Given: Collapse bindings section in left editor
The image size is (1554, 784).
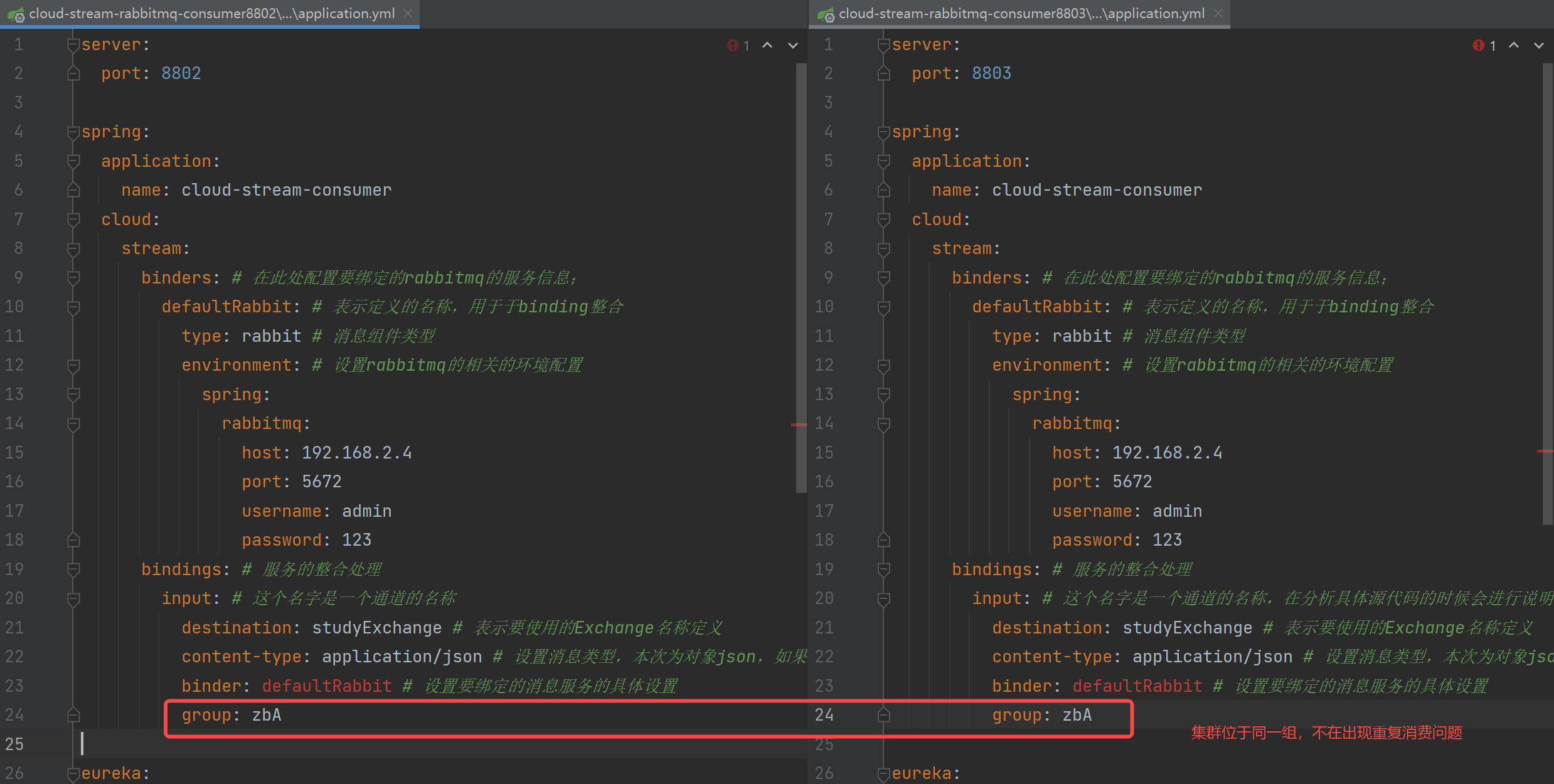Looking at the screenshot, I should (x=73, y=569).
